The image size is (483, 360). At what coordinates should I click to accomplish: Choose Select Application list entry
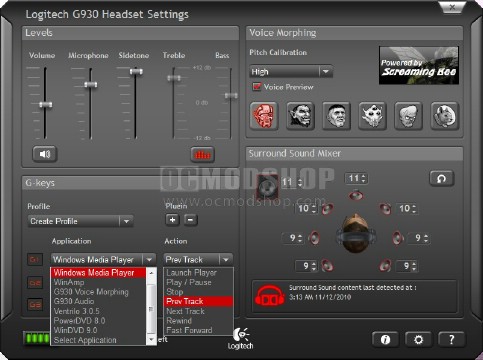[x=98, y=340]
